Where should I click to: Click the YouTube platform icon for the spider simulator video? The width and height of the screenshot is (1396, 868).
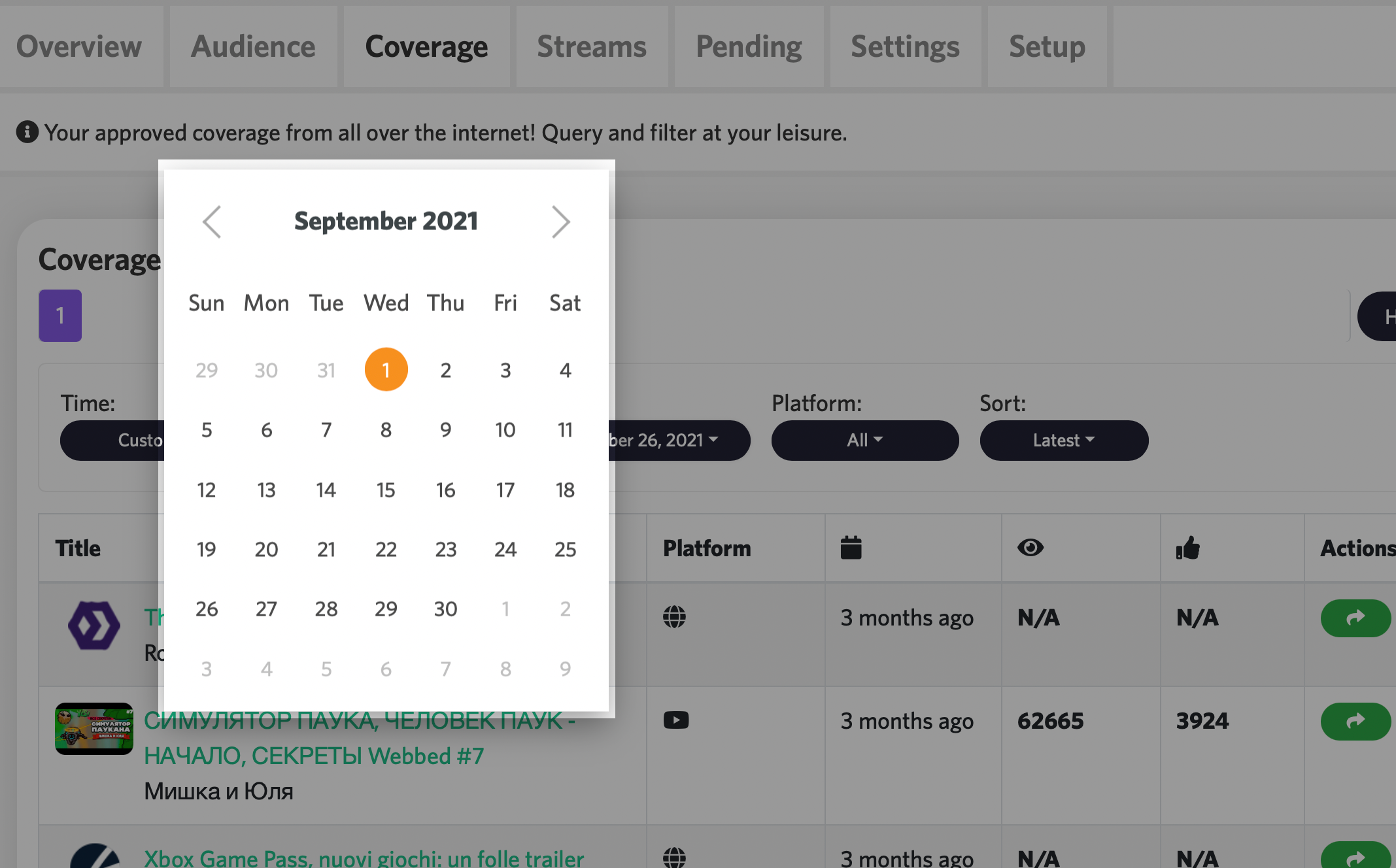click(x=676, y=720)
